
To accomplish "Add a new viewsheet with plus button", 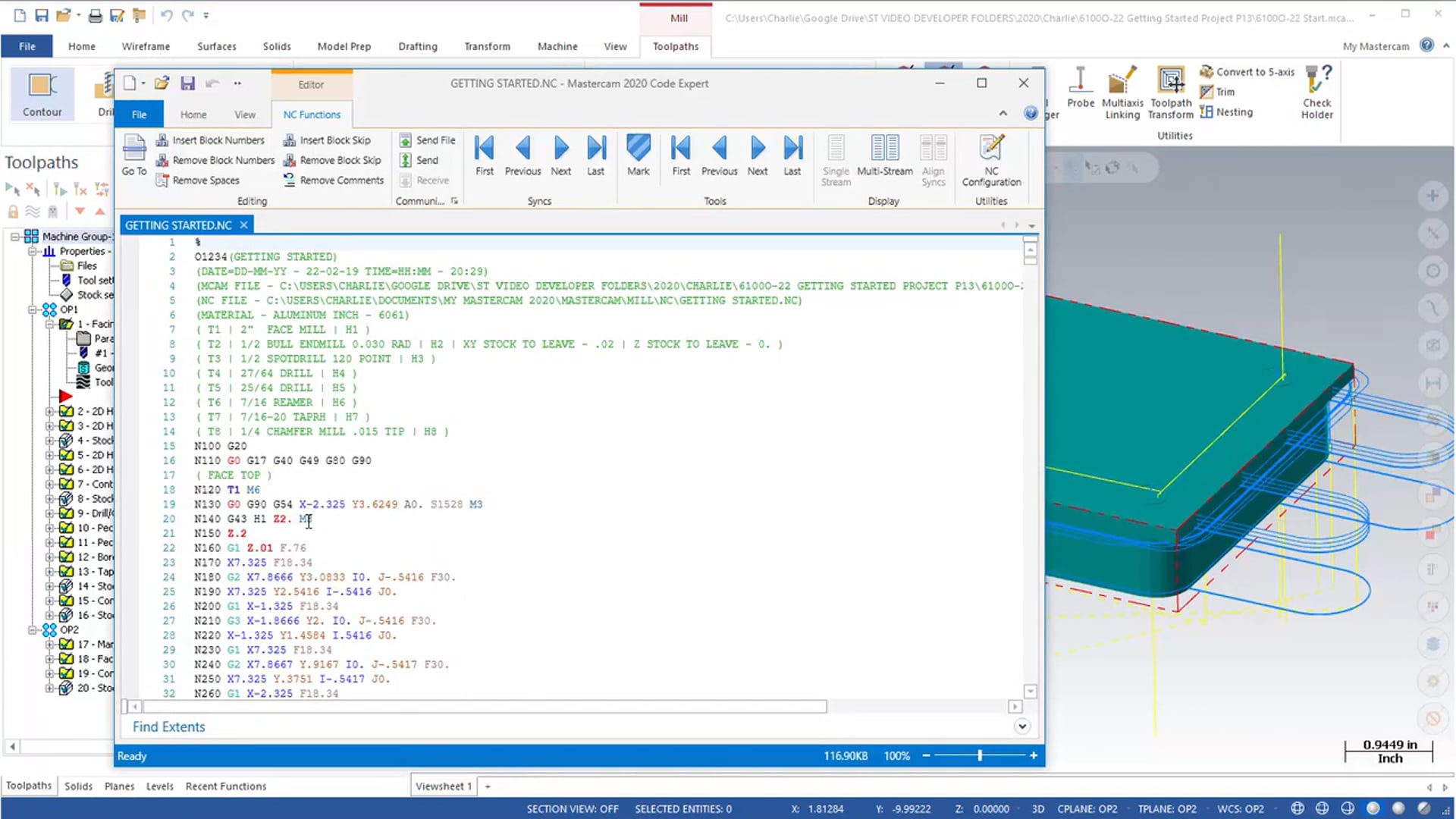I will point(488,786).
